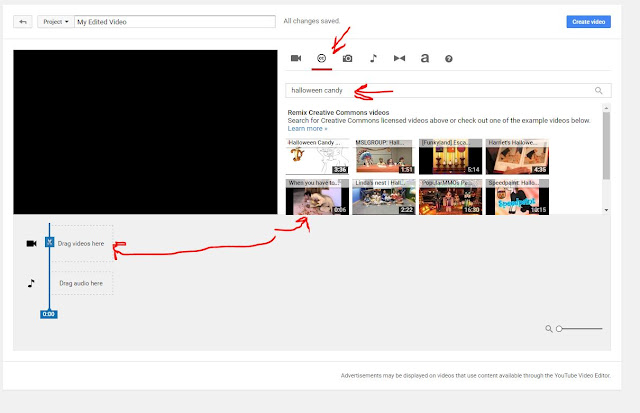Select the Harriet's Hallowe... video thumbnail
This screenshot has width=640, height=413.
pyautogui.click(x=517, y=157)
